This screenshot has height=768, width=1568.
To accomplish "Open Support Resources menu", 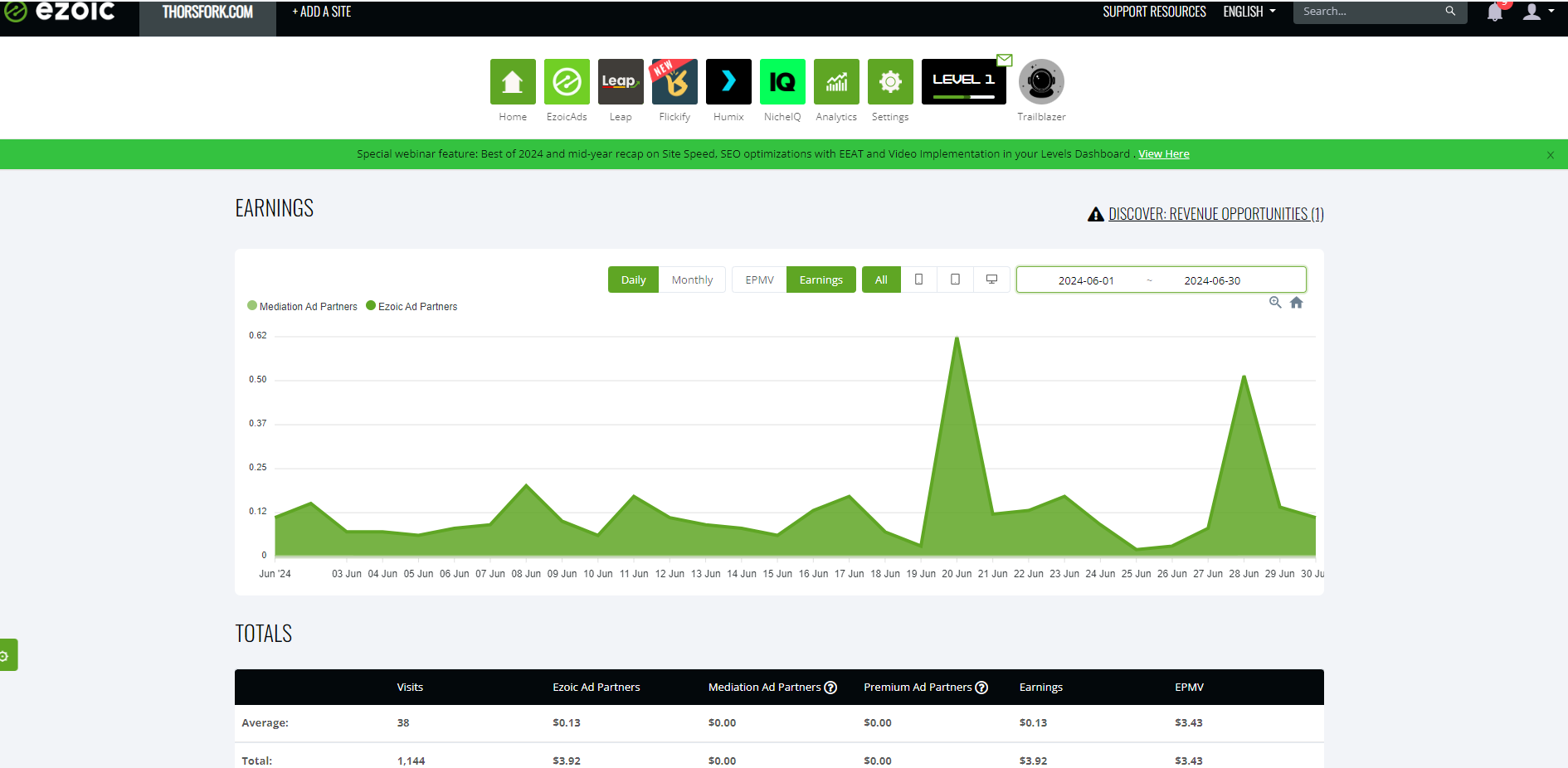I will click(x=1154, y=12).
